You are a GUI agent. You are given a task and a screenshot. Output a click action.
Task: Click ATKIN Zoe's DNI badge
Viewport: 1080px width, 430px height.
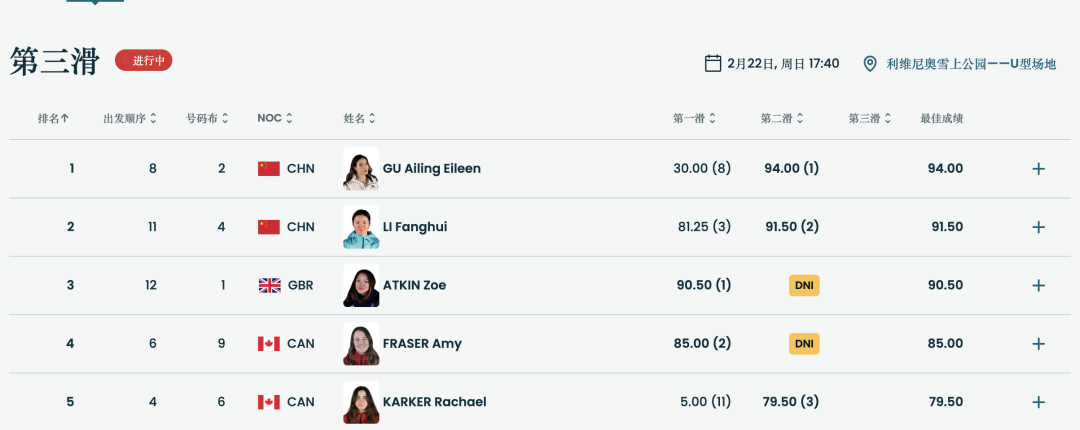tap(804, 285)
